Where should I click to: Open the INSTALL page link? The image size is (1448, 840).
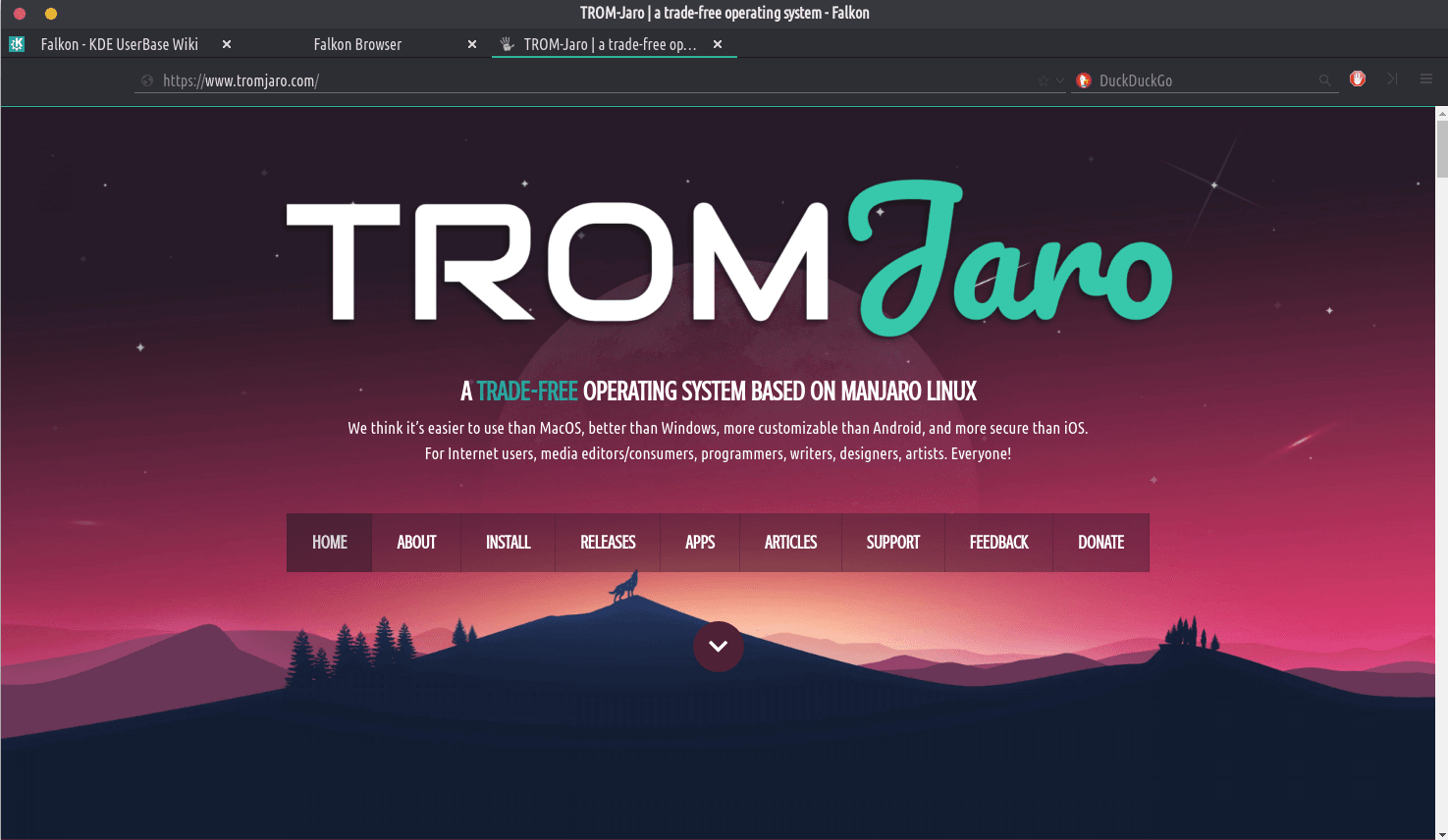pos(508,543)
